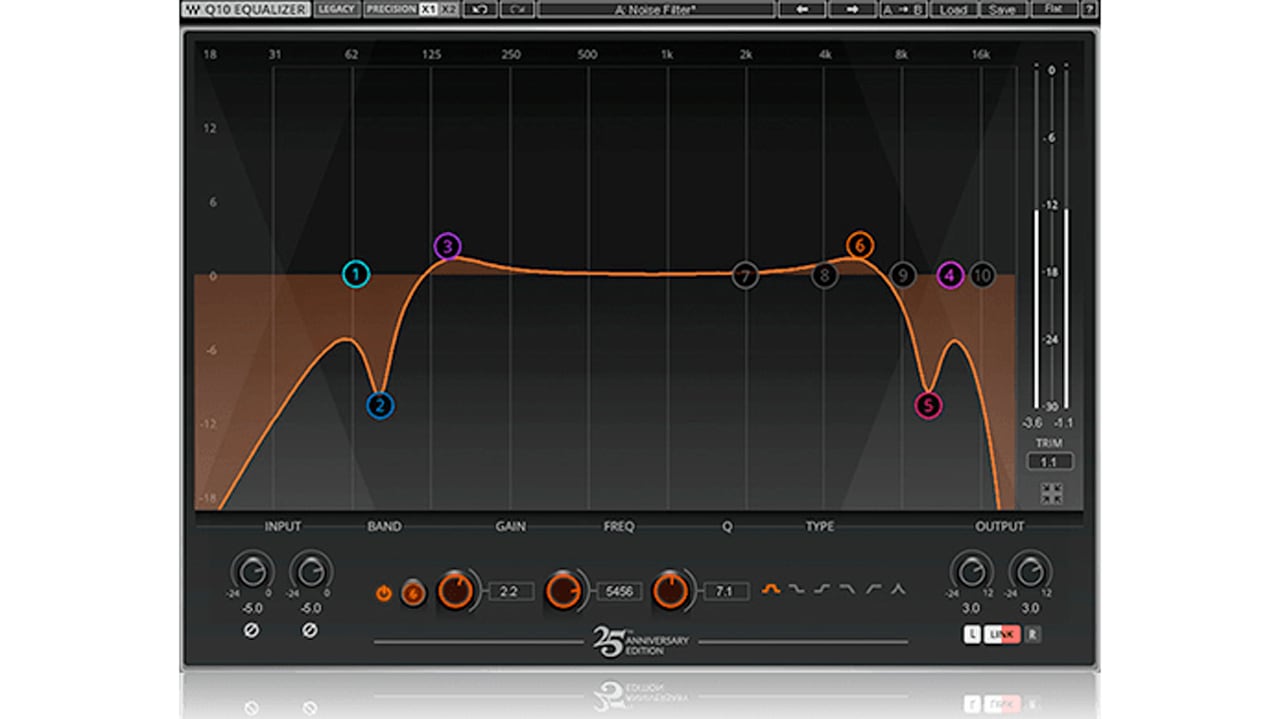
Task: Click the Save button
Action: pos(1001,9)
